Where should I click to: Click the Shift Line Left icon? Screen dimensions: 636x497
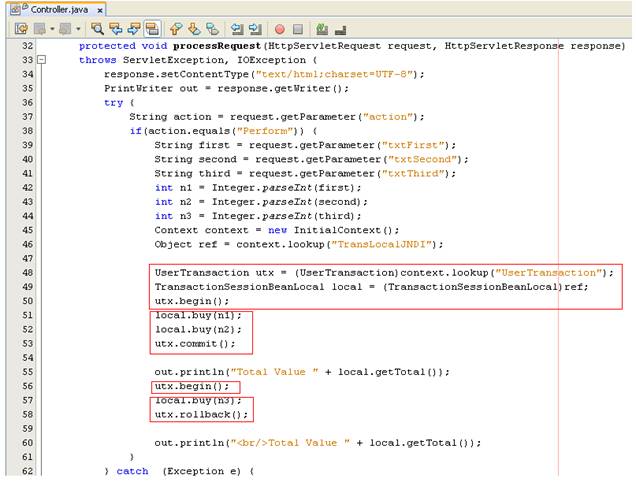237,29
